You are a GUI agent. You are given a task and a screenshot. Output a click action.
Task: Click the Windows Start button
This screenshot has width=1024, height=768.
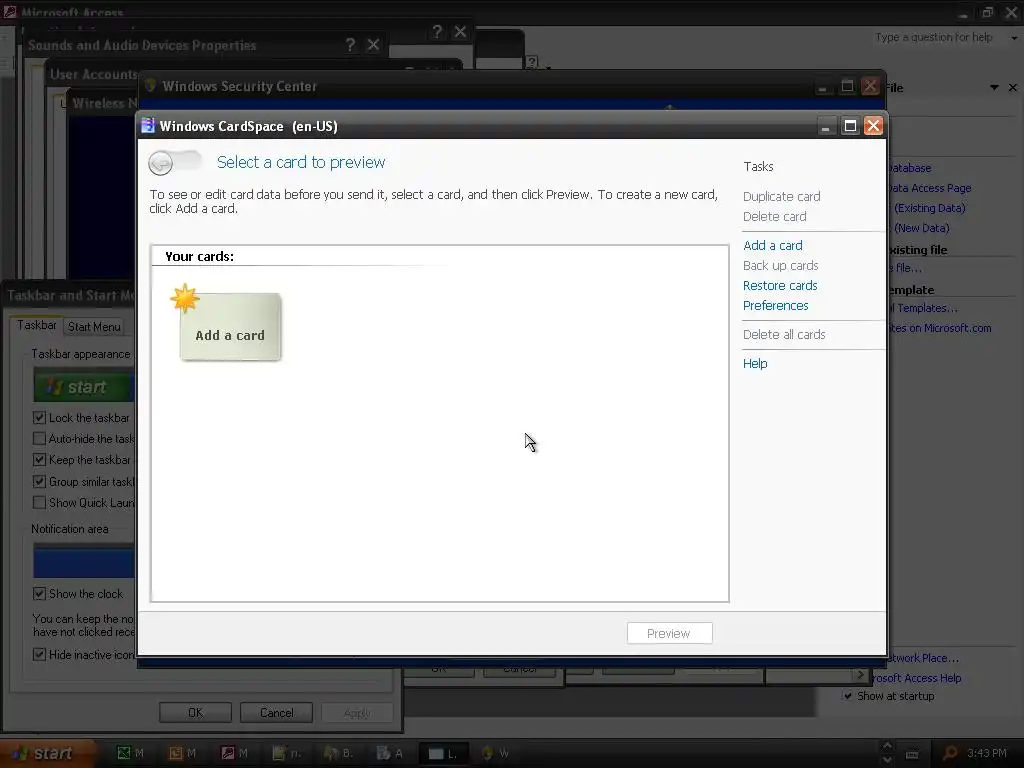(x=46, y=754)
